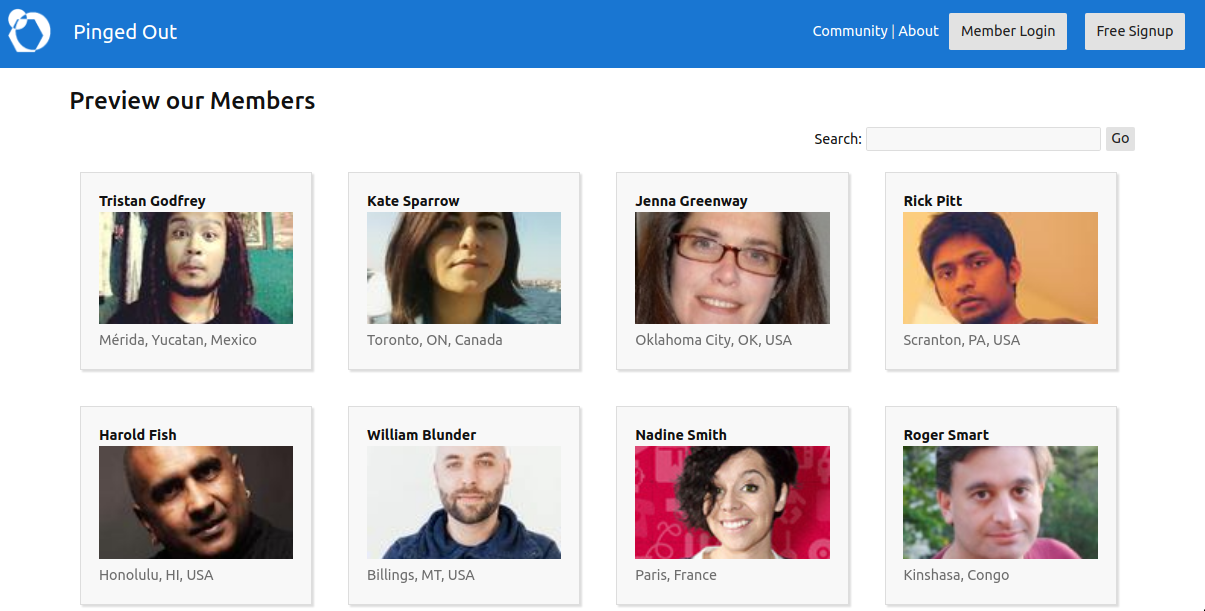Click the Tristan Godfrey name heading
The image size is (1205, 611).
point(152,201)
